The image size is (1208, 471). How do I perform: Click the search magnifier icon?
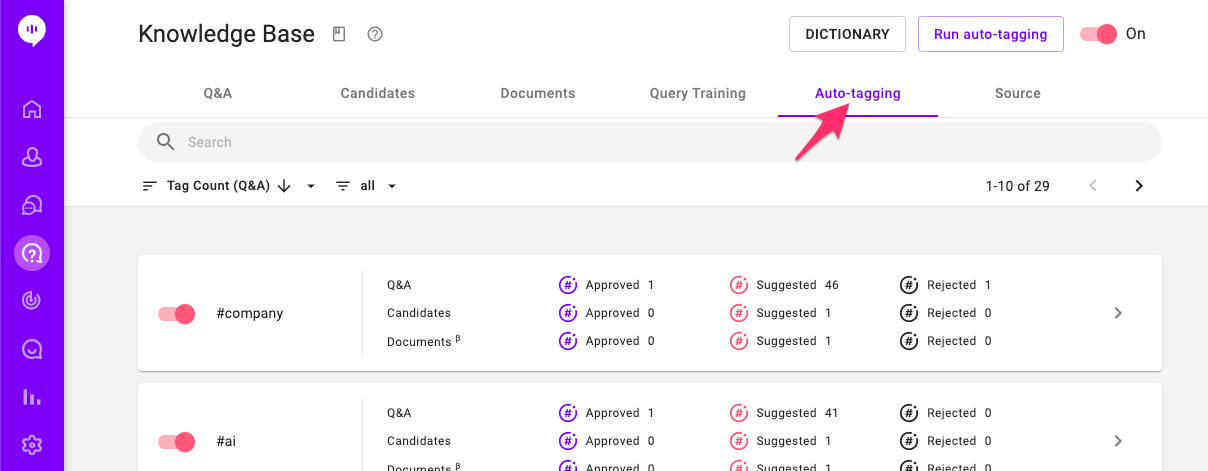(x=166, y=142)
